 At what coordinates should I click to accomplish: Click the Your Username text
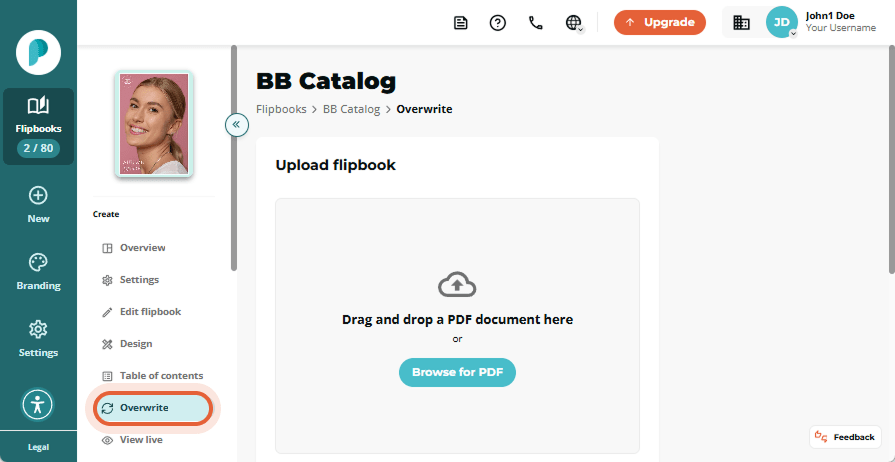tap(840, 28)
